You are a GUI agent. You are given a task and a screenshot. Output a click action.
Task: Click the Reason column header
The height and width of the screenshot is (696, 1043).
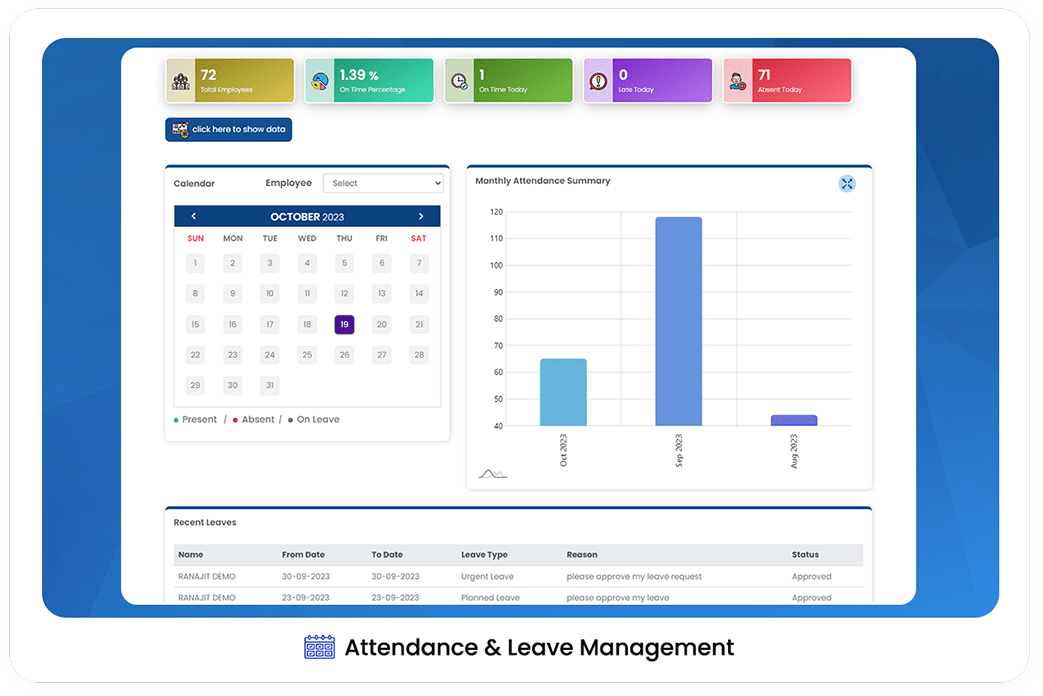point(582,554)
